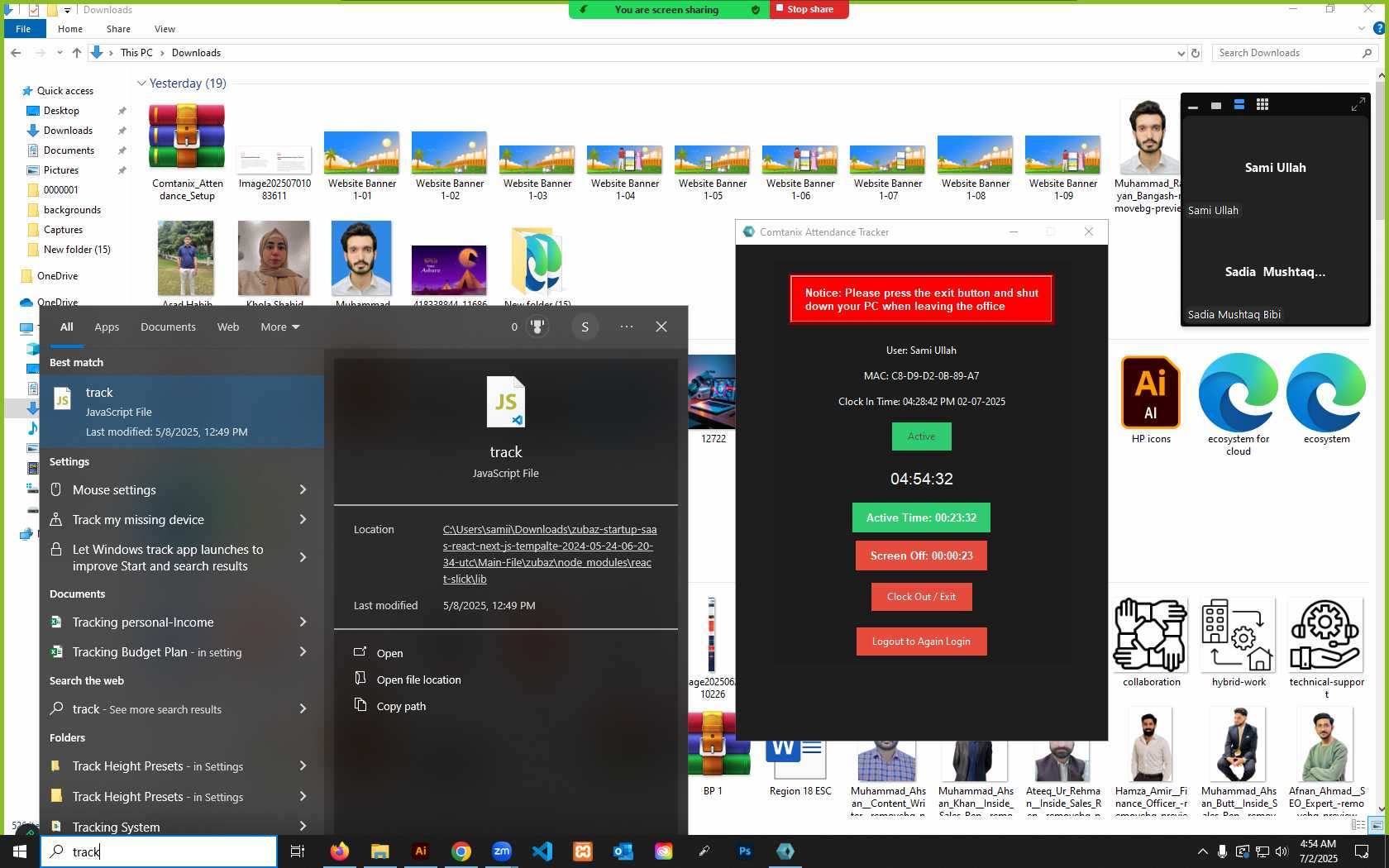Open Visual Studio Code from taskbar
Screen dimensions: 1389x868
(x=542, y=851)
